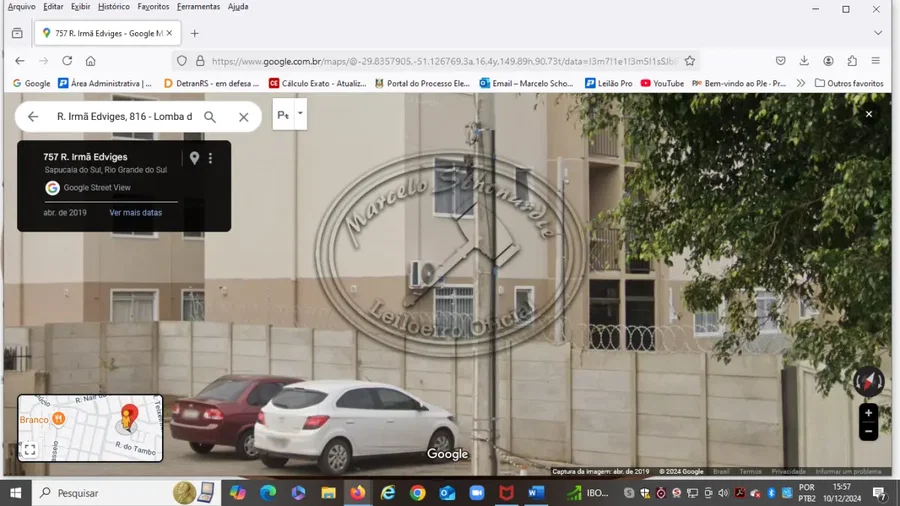Open the Favoritos menu
Viewport: 900px width, 506px height.
pos(153,7)
